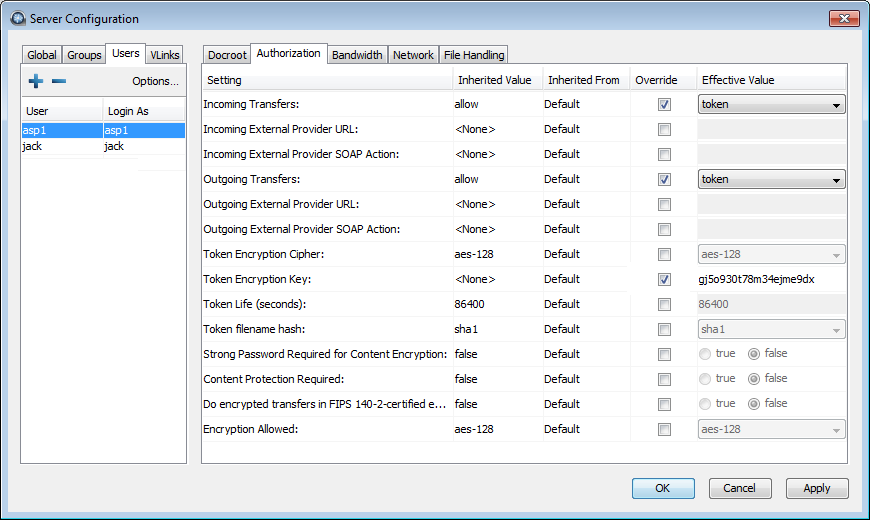Screen dimensions: 870x520
Task: Click the plus icon to add a user
Action: click(x=36, y=81)
